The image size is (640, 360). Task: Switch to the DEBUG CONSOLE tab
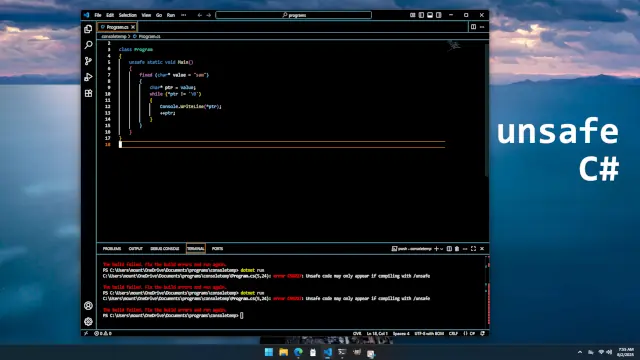(x=165, y=249)
